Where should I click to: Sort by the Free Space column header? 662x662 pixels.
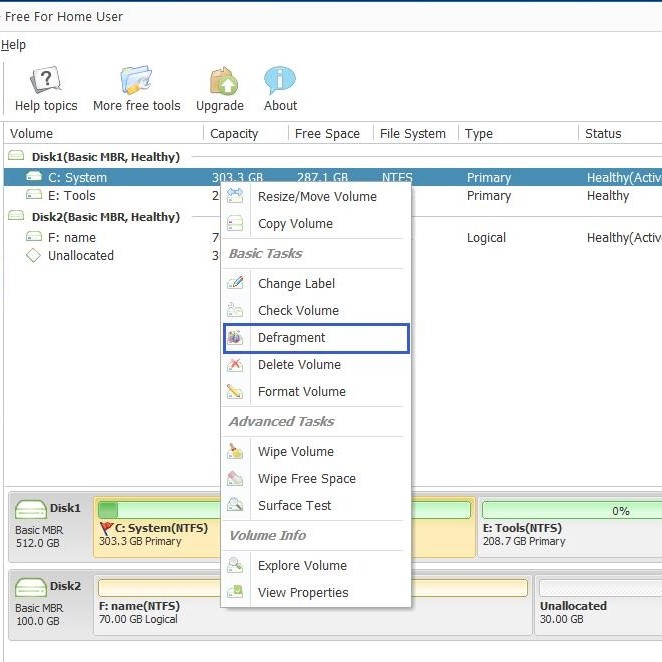point(331,133)
